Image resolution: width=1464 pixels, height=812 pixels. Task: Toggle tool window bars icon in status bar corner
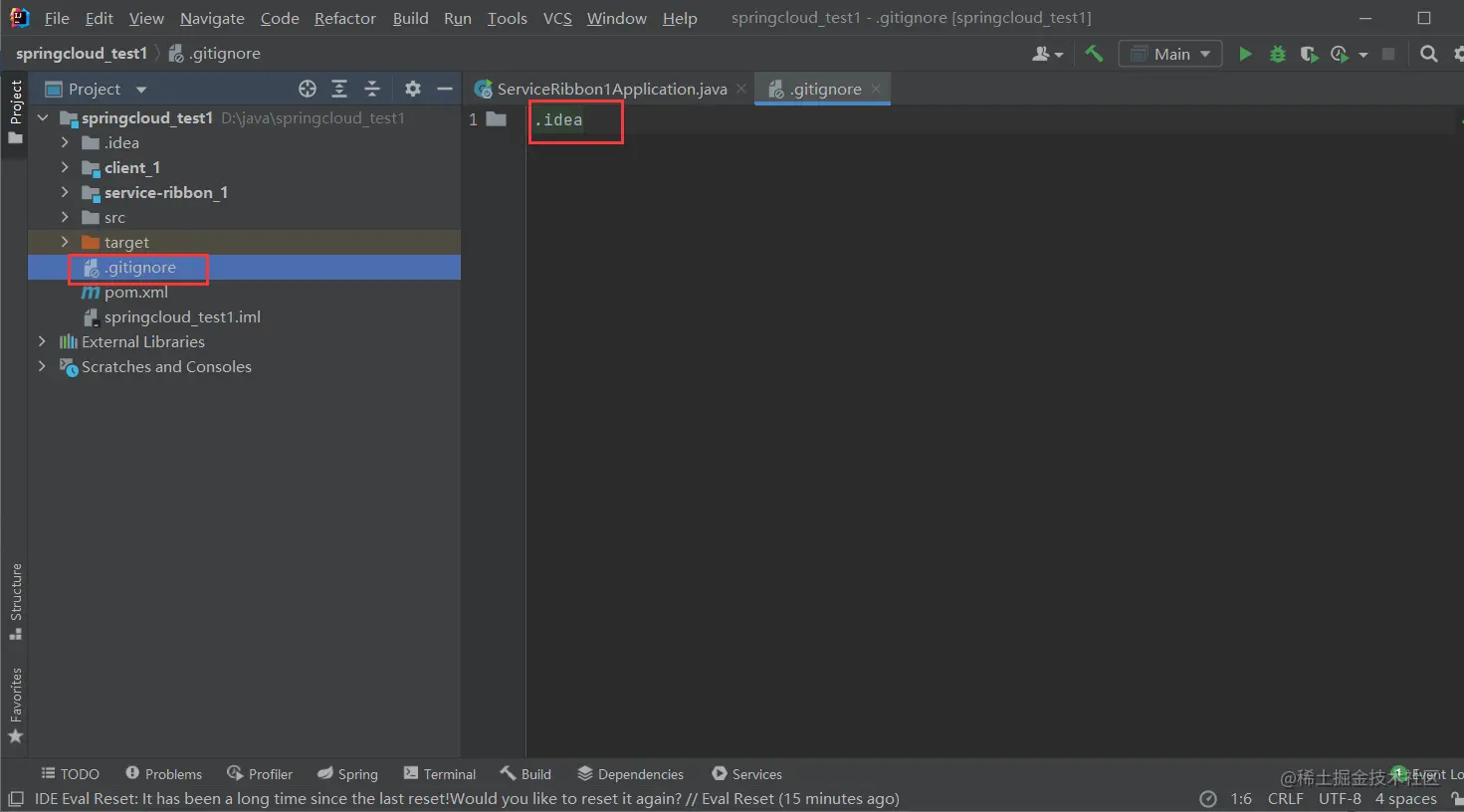click(15, 799)
